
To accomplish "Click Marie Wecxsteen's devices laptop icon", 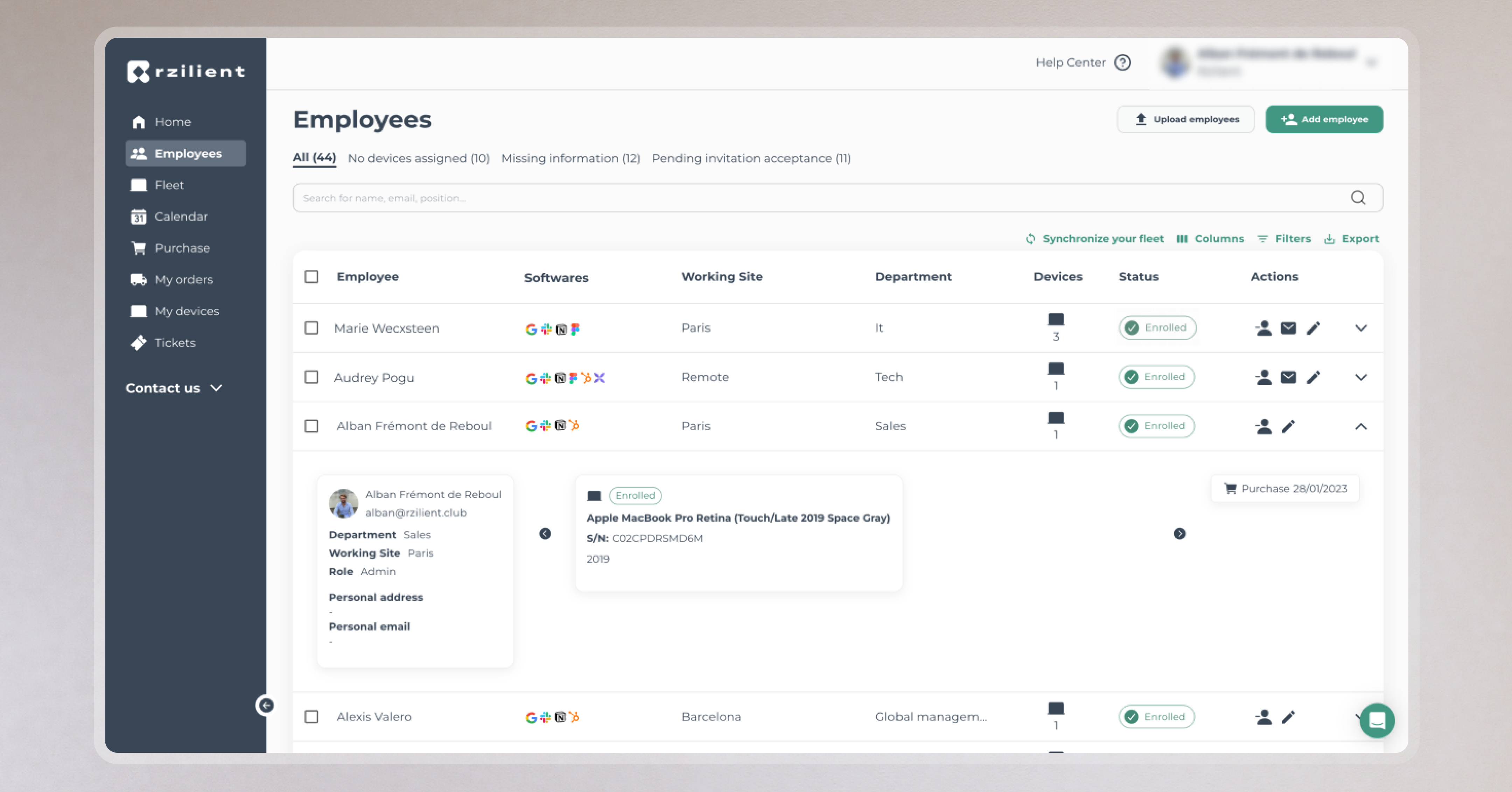I will click(x=1056, y=320).
